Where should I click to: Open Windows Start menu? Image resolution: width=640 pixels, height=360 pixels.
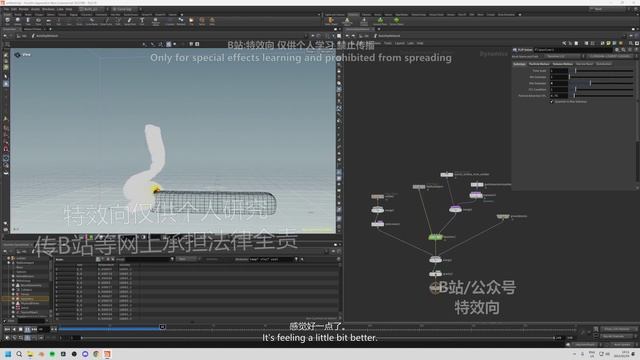coord(8,354)
